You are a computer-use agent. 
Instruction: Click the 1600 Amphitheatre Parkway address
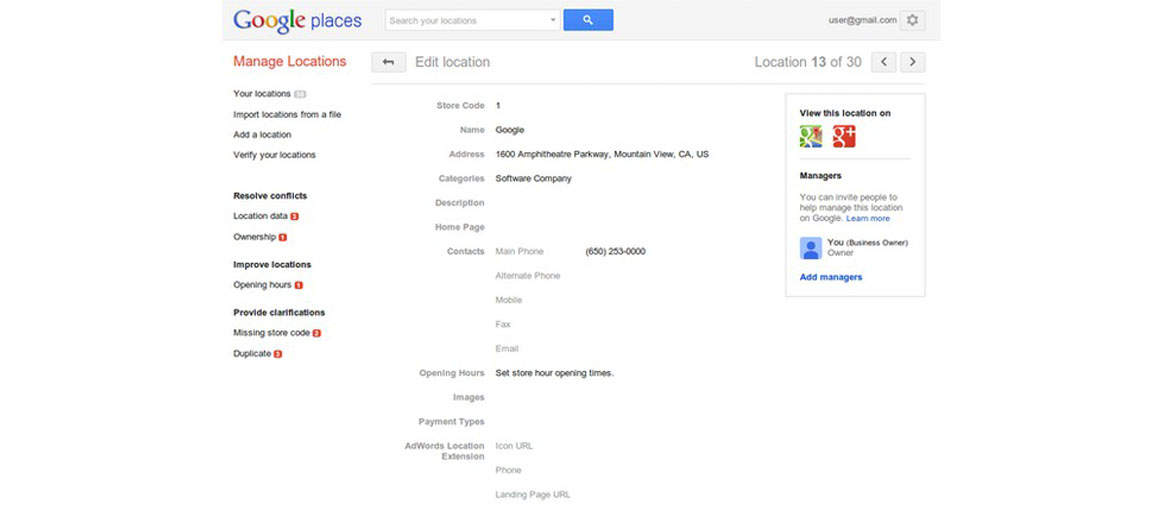point(602,154)
